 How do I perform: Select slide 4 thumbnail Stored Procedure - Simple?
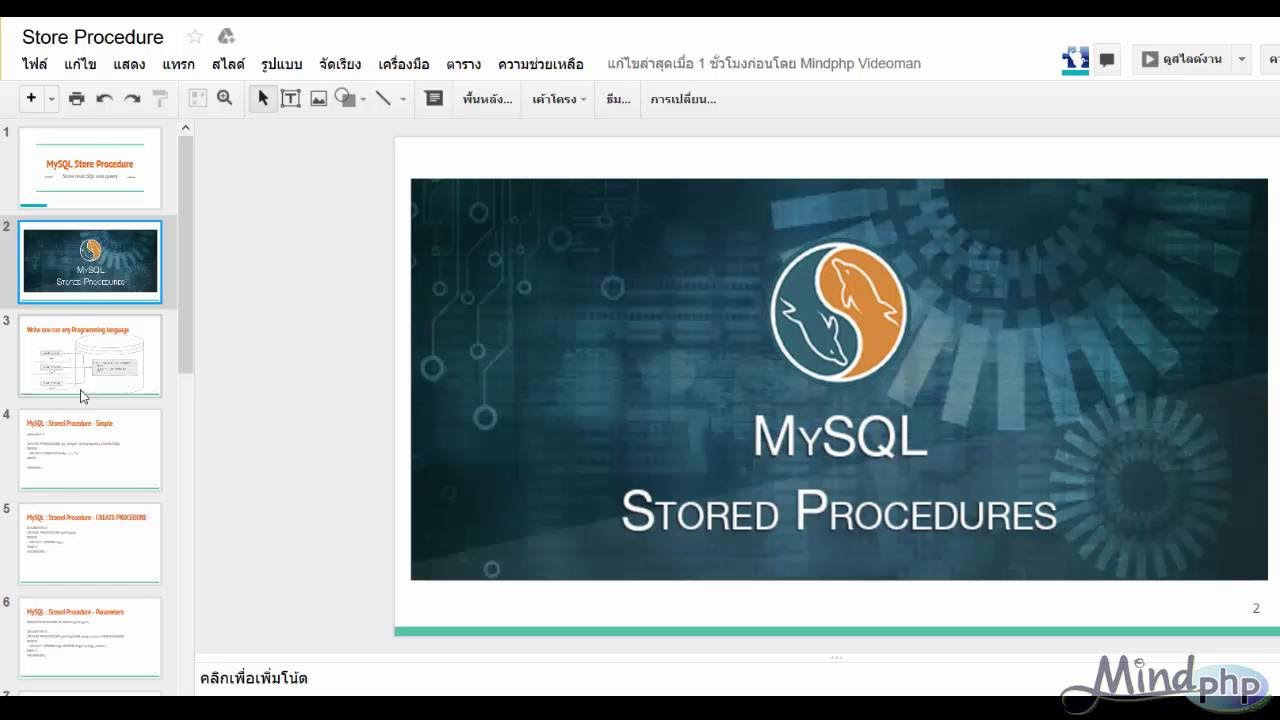point(90,449)
